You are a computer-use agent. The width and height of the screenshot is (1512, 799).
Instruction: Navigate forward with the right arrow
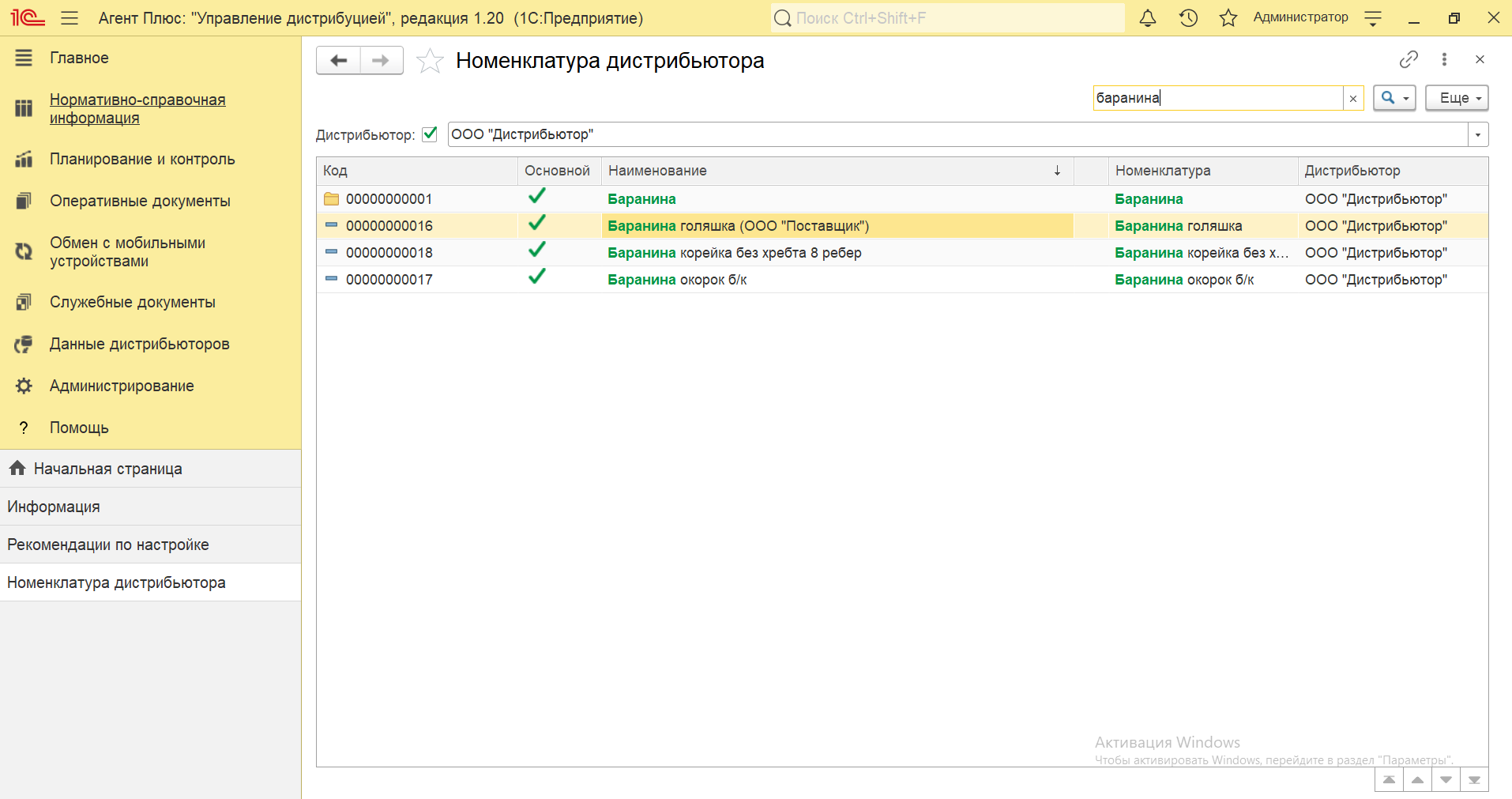click(x=381, y=61)
